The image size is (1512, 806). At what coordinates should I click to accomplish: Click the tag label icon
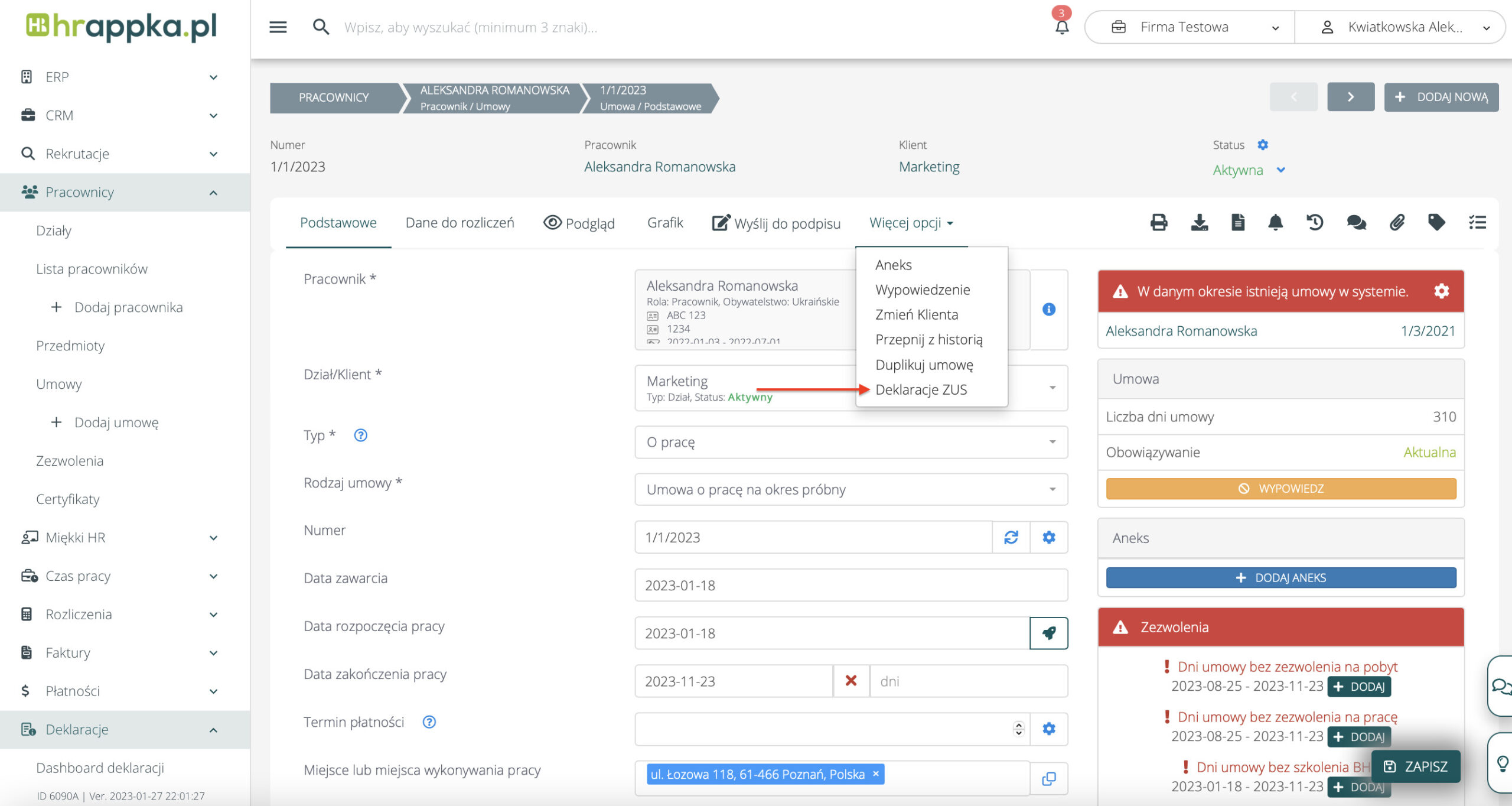1436,223
